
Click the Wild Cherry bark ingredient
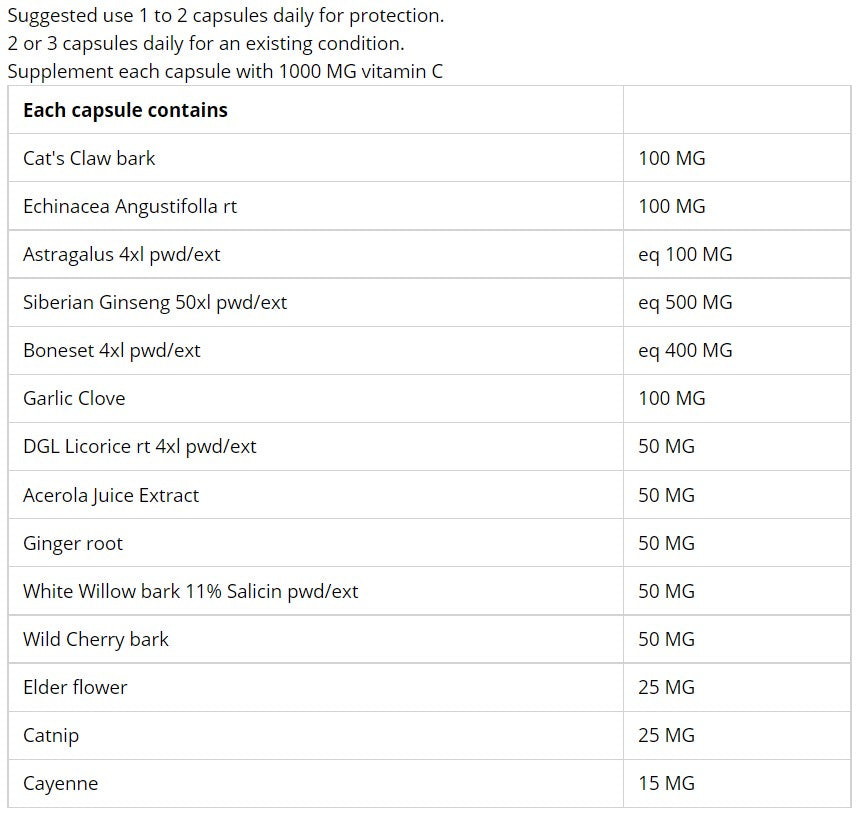(96, 639)
